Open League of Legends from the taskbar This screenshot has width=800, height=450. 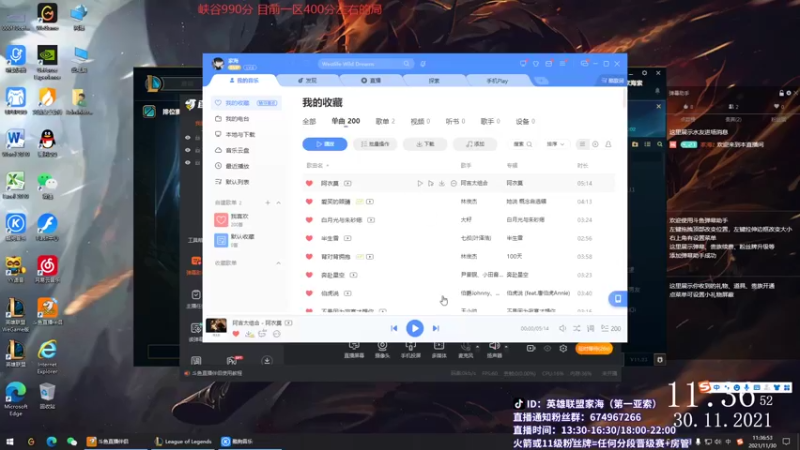[183, 441]
